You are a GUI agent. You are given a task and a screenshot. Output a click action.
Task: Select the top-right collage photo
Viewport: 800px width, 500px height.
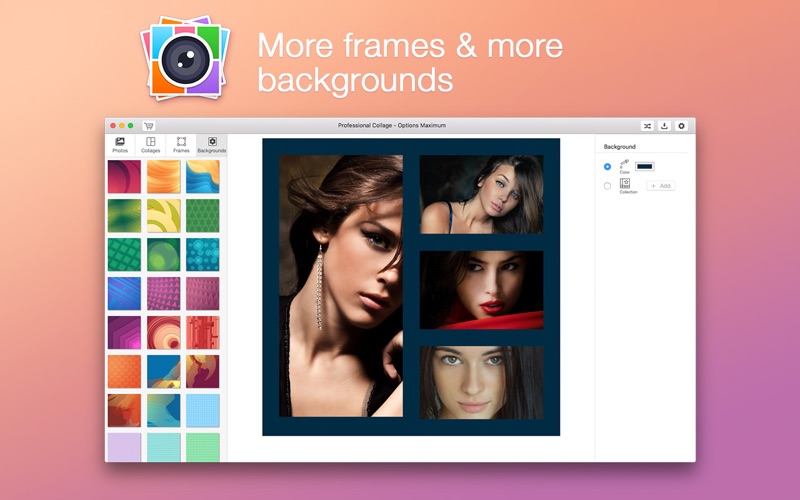tap(481, 194)
